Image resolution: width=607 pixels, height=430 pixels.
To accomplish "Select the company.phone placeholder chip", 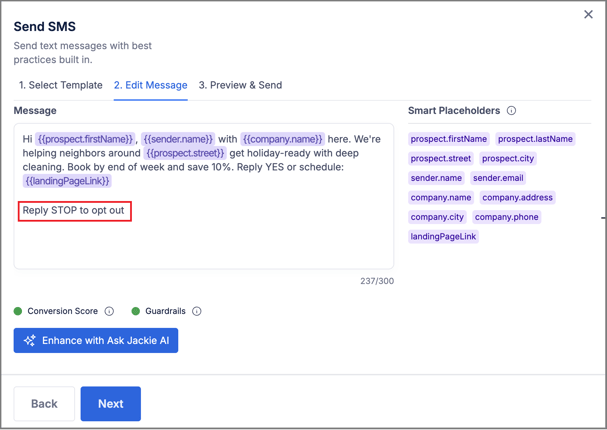I will [506, 217].
